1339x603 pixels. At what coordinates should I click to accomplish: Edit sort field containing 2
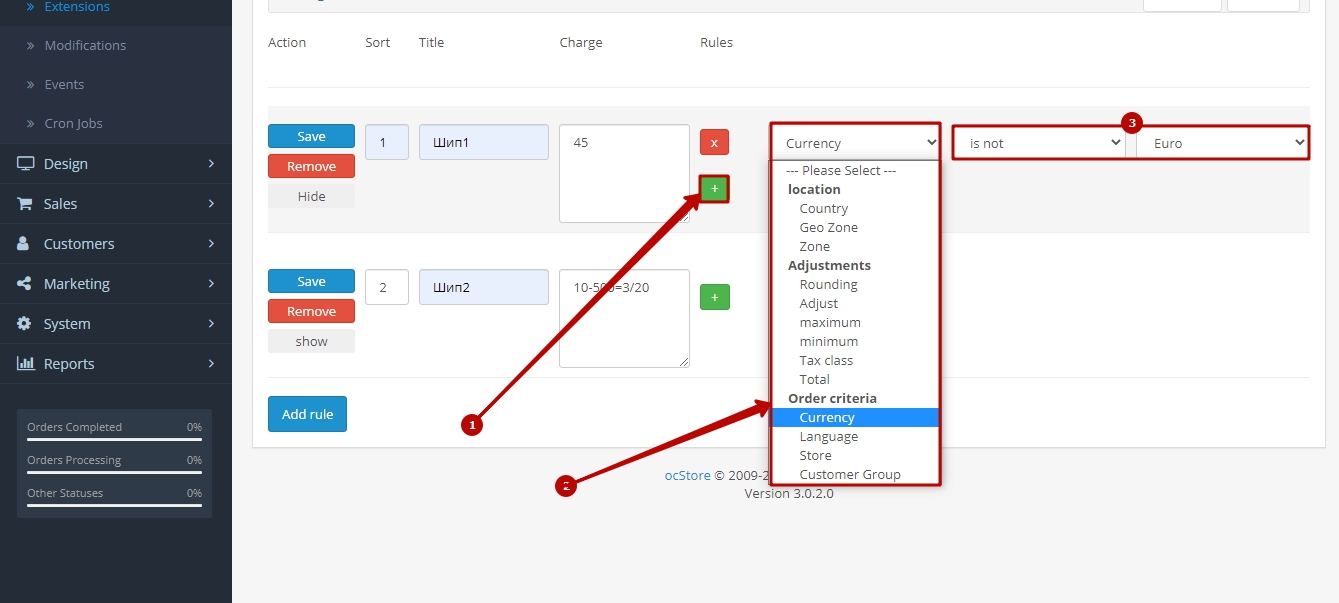(387, 287)
